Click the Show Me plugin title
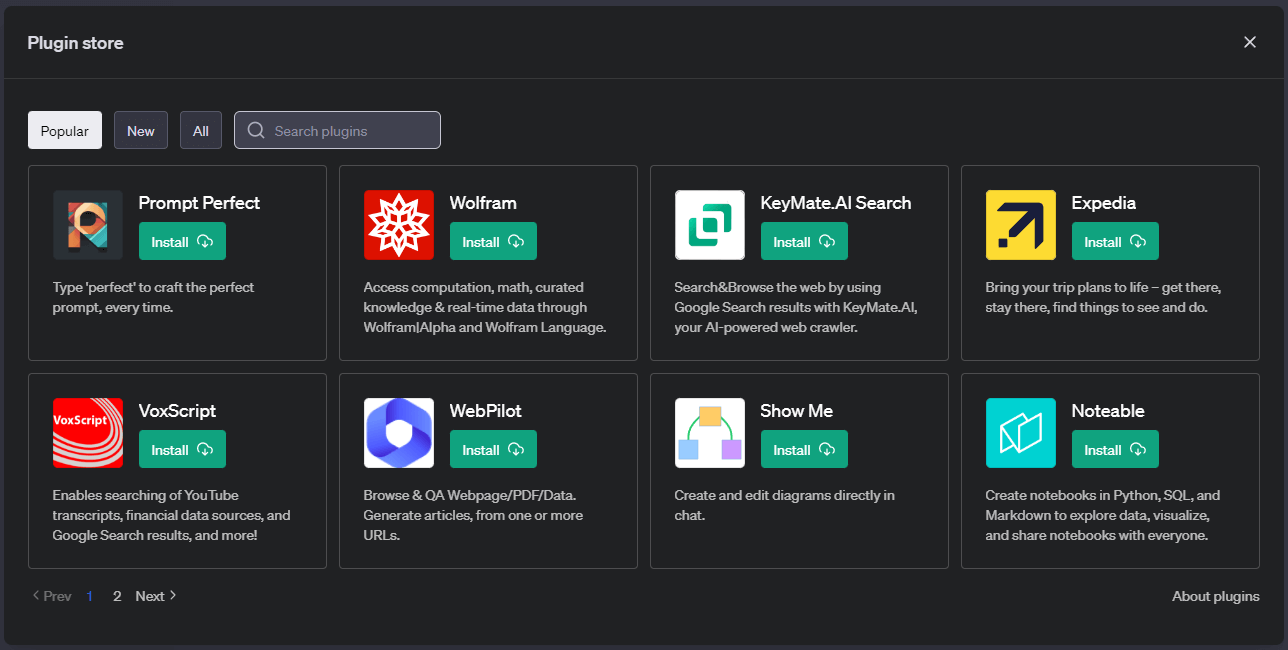The height and width of the screenshot is (650, 1288). [x=796, y=411]
